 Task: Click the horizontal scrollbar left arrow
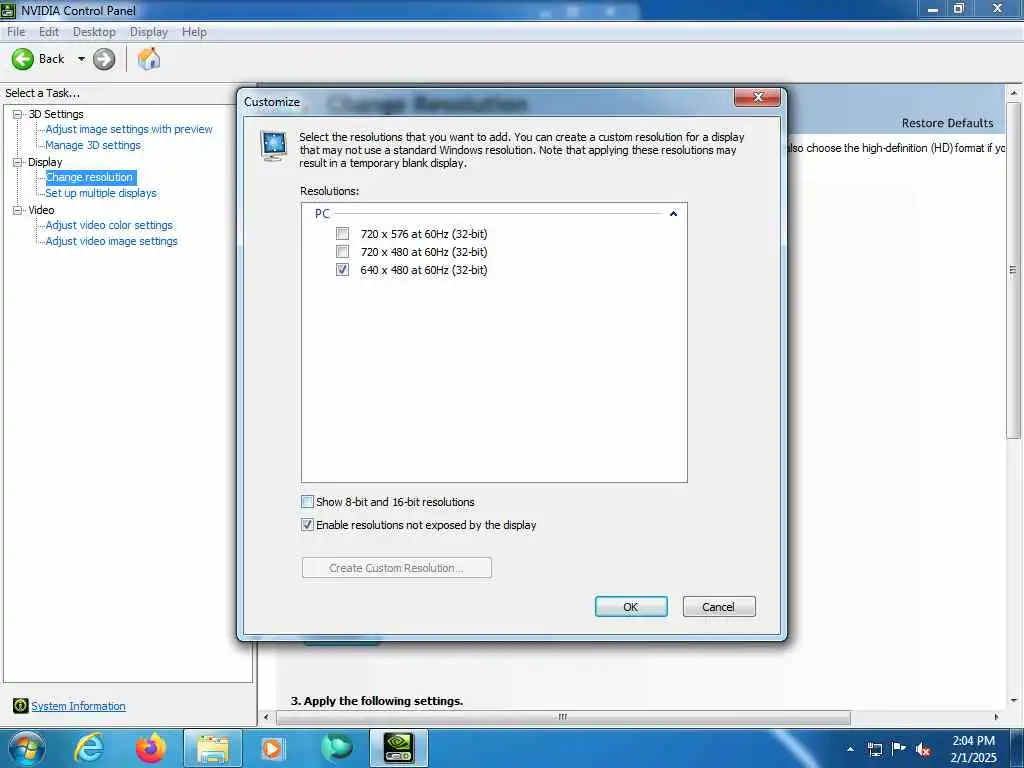click(x=266, y=717)
